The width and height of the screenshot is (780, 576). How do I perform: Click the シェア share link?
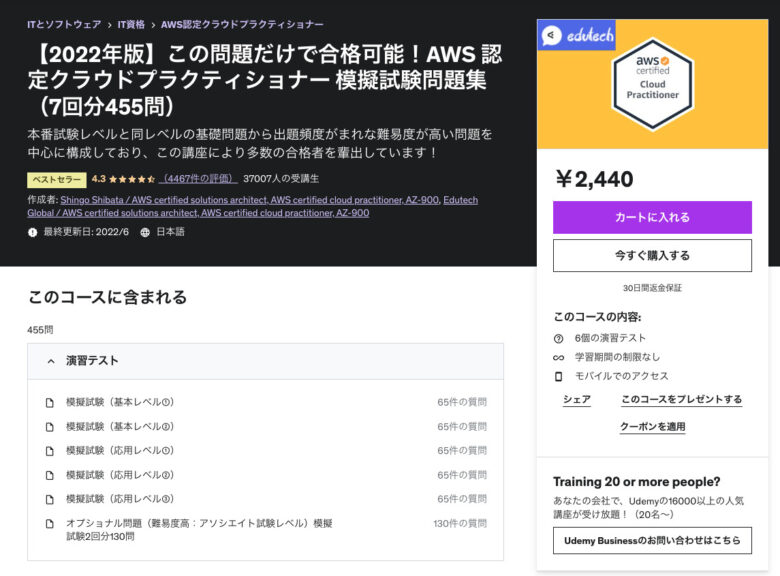pyautogui.click(x=577, y=399)
